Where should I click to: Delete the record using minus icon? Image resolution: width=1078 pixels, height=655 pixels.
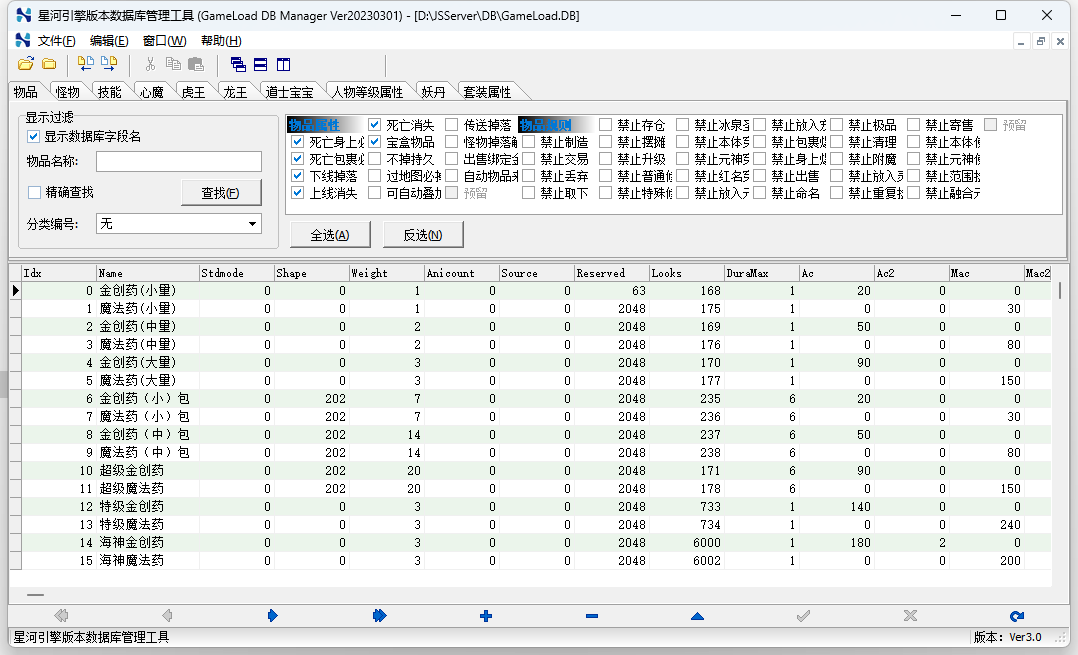[592, 616]
